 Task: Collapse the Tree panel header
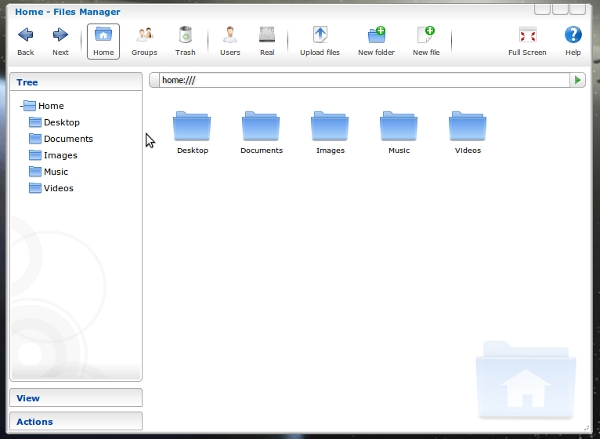[x=76, y=82]
